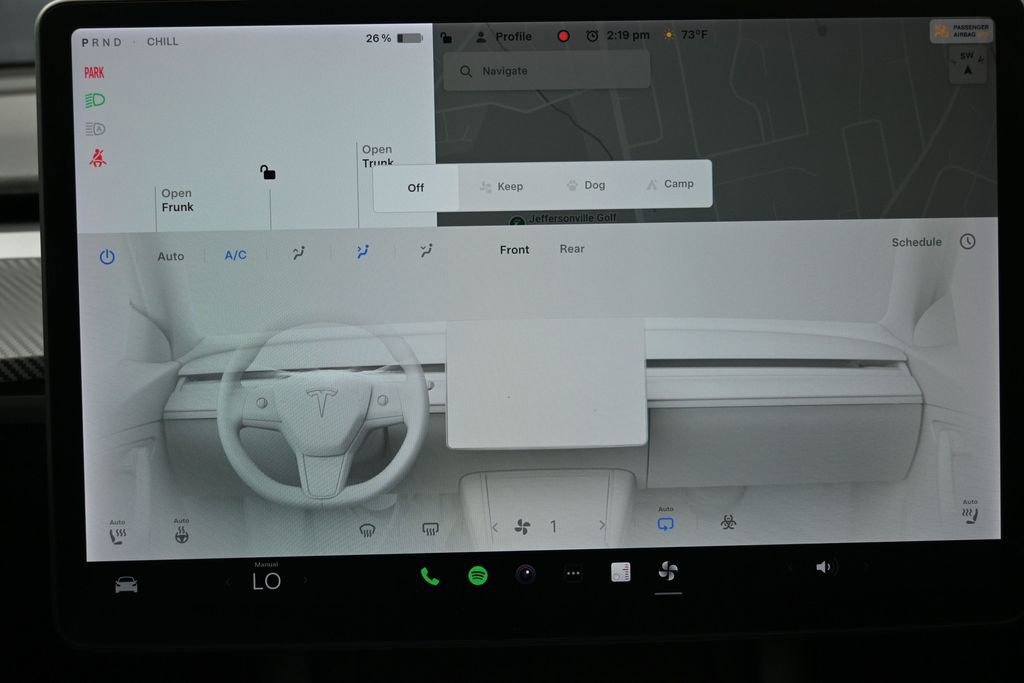Tap the fan speed icon

click(522, 526)
